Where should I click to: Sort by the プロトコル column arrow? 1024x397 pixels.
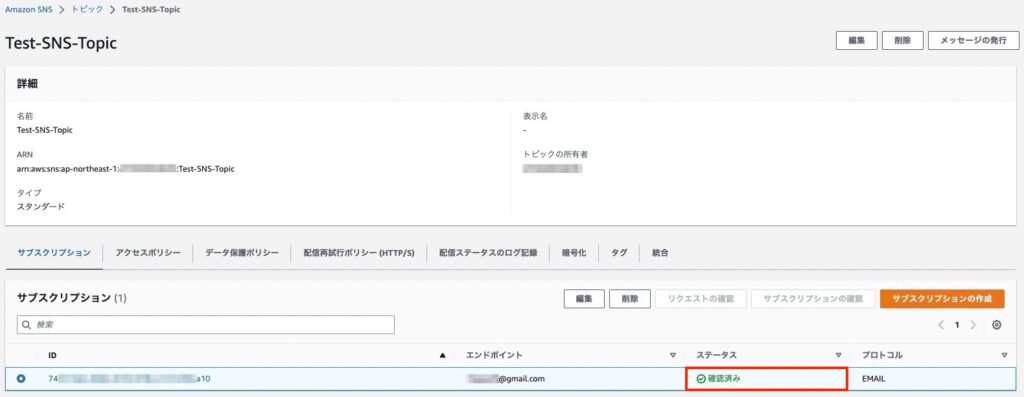tap(1004, 355)
